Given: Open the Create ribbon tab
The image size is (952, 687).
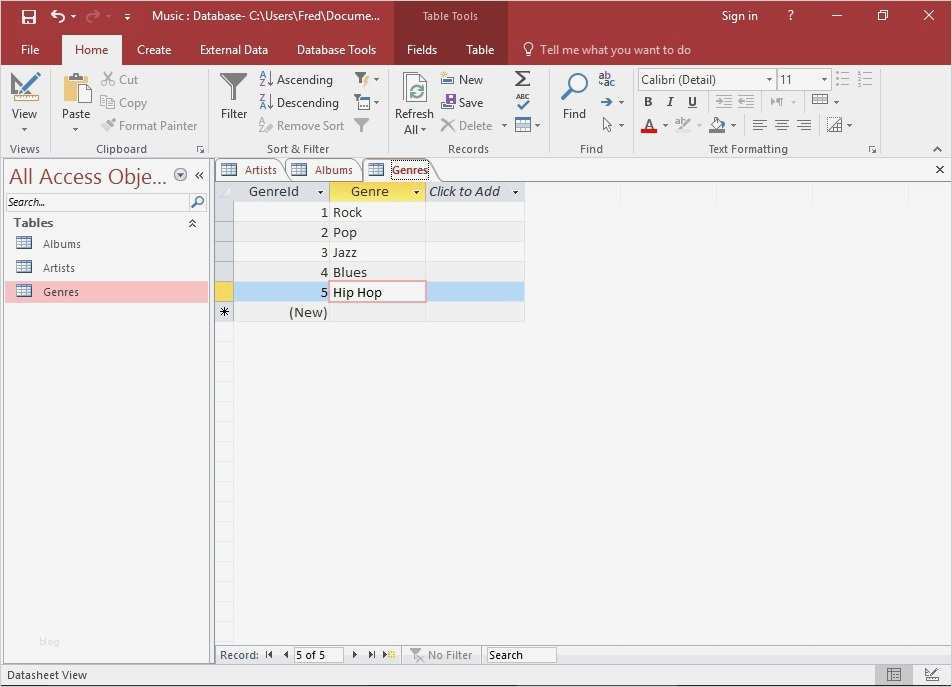Looking at the screenshot, I should [154, 49].
